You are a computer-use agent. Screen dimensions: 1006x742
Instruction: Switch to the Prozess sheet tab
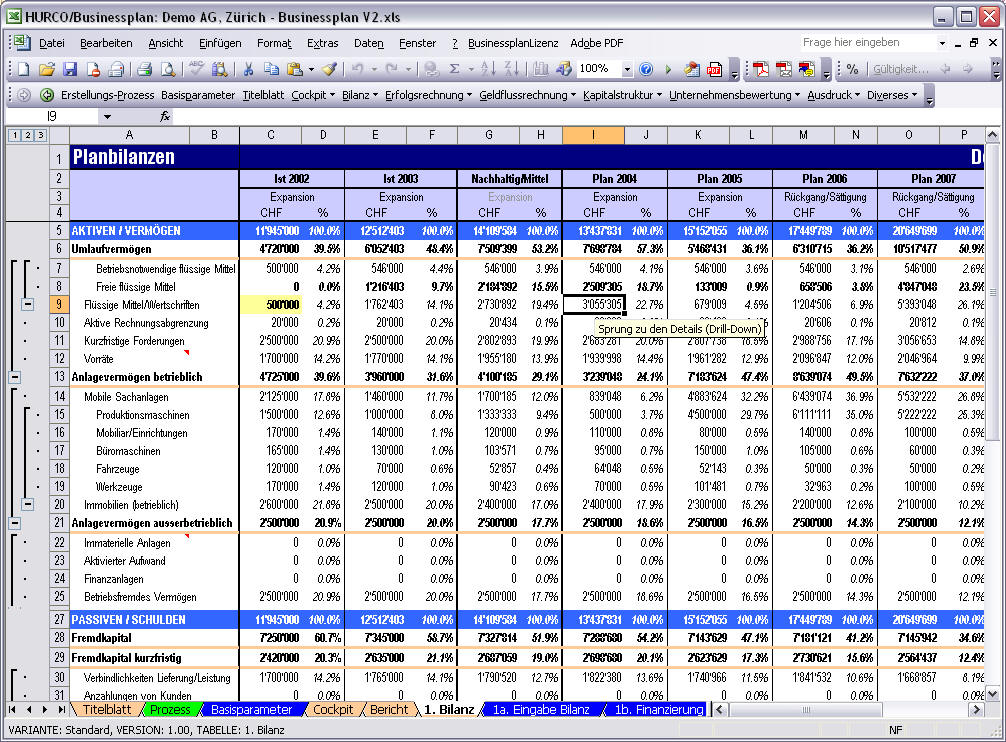click(x=170, y=709)
